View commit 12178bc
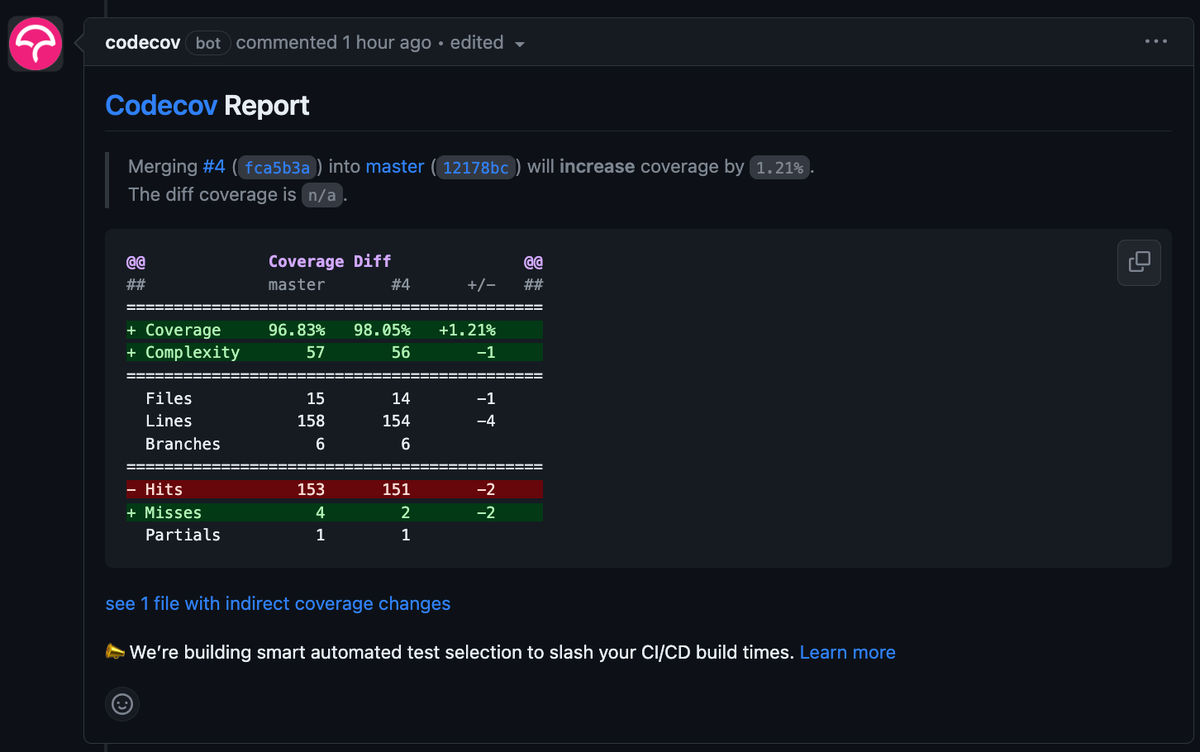Image resolution: width=1200 pixels, height=752 pixels. click(475, 167)
